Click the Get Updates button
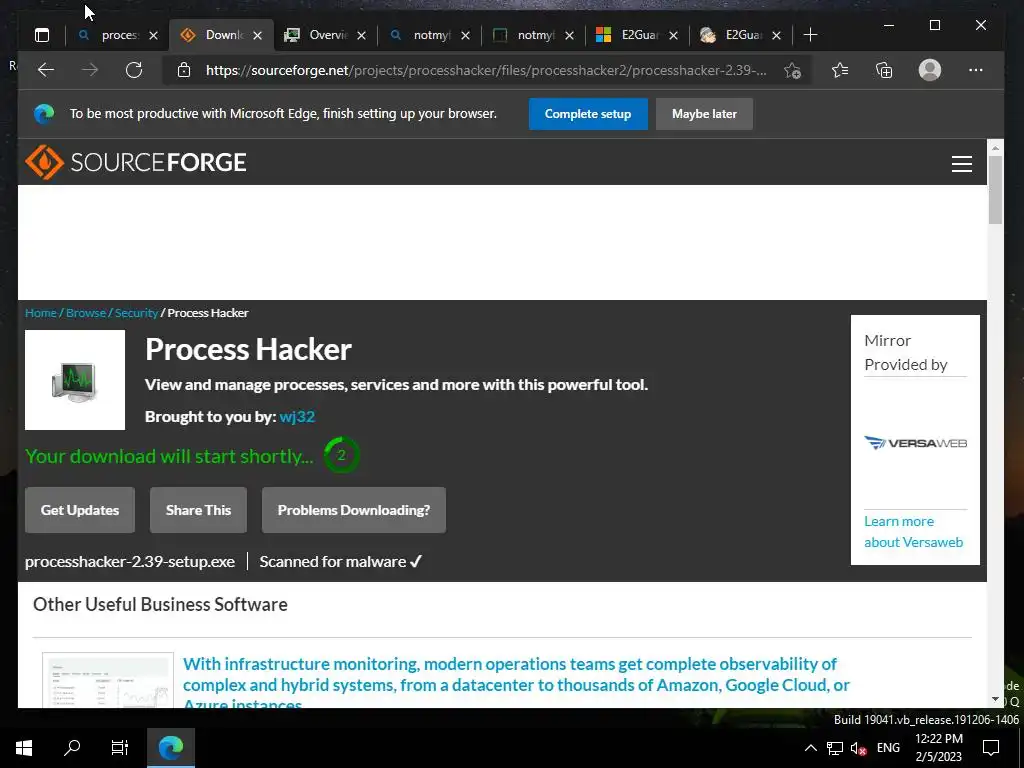Viewport: 1024px width, 768px height. (x=80, y=510)
